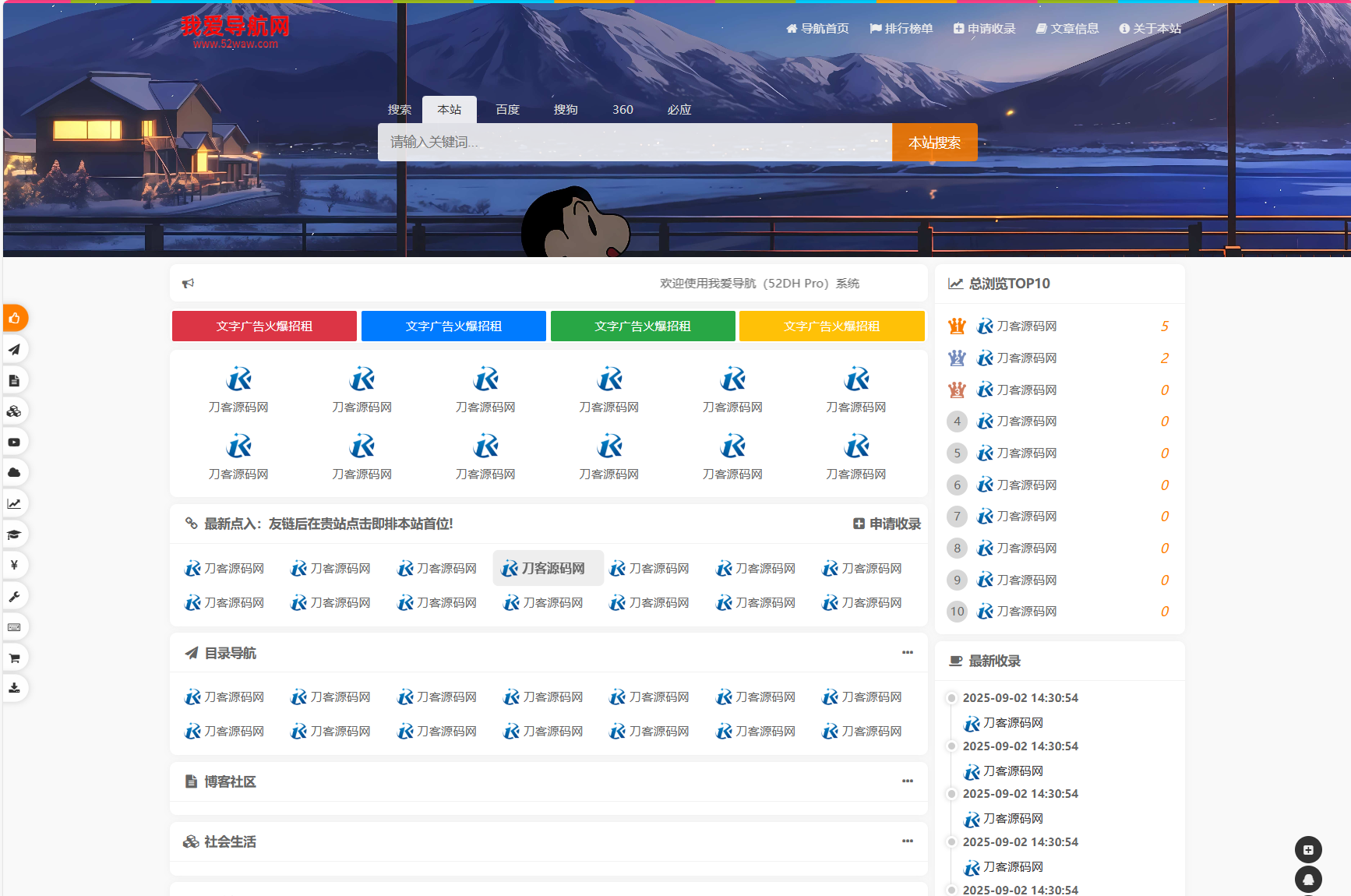This screenshot has width=1351, height=896.
Task: Select the wrench tools sidebar icon
Action: tap(15, 595)
